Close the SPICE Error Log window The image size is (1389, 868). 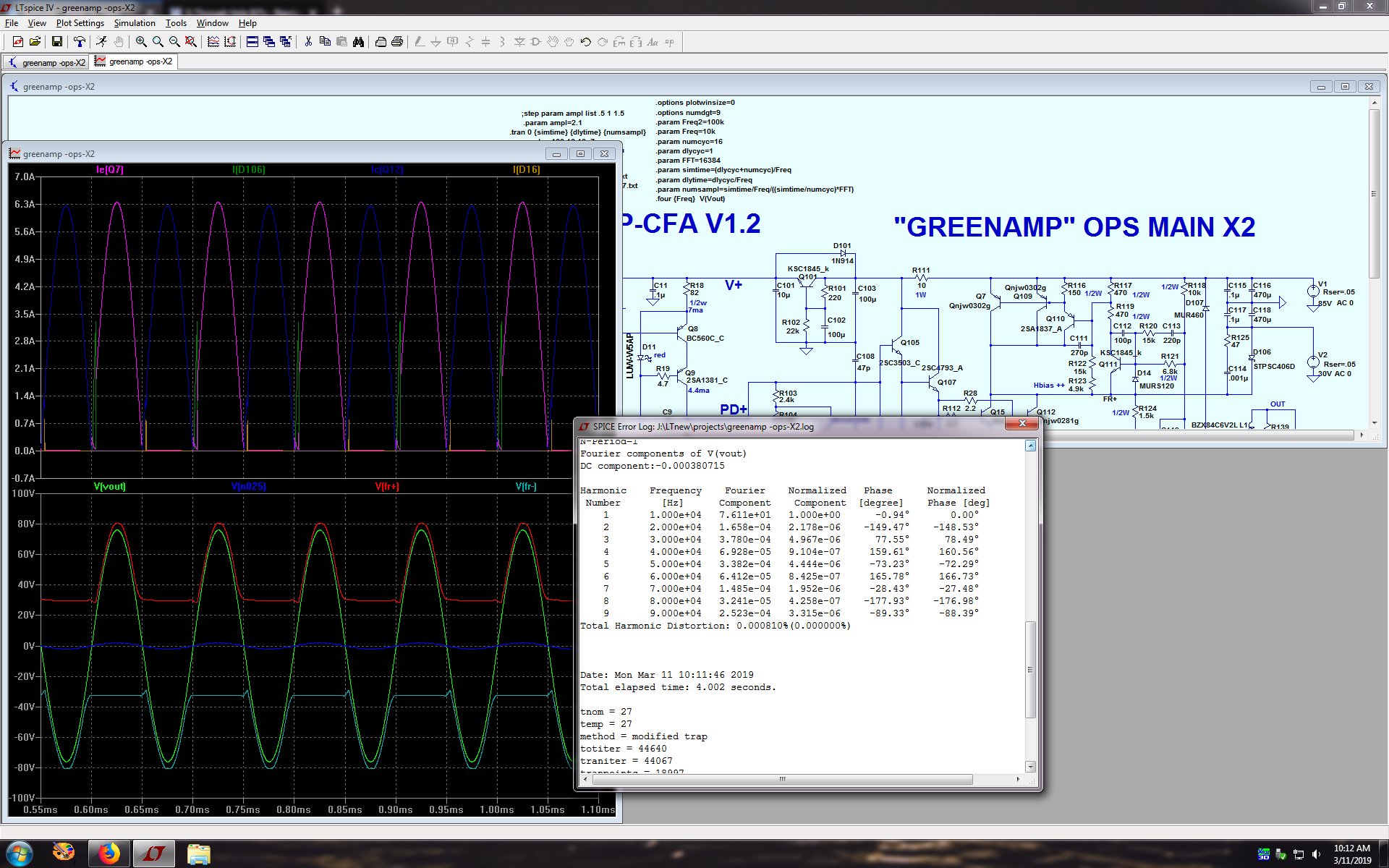coord(1023,425)
